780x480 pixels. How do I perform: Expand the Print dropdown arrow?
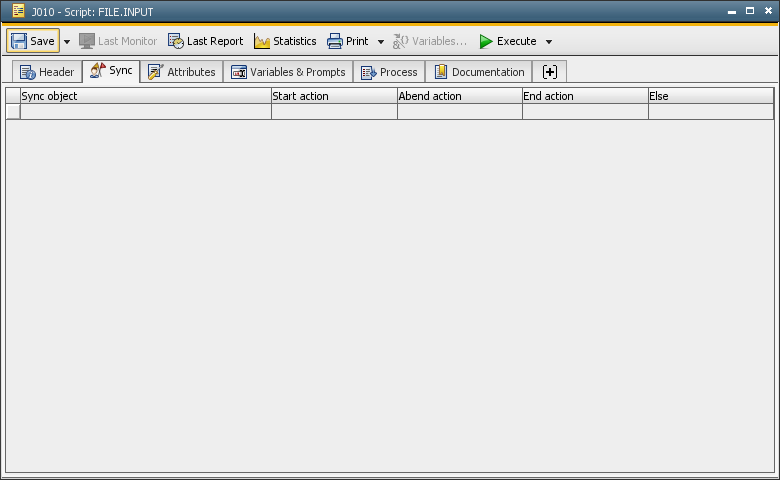click(x=380, y=42)
